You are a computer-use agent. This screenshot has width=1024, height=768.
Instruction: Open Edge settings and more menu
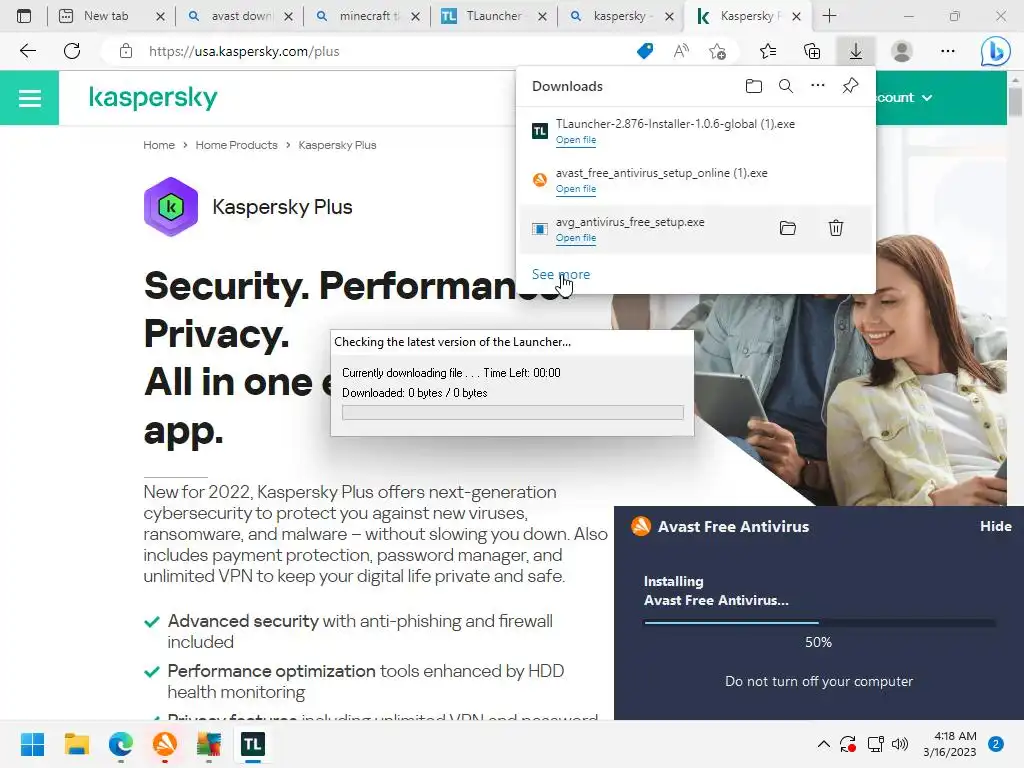[x=948, y=51]
